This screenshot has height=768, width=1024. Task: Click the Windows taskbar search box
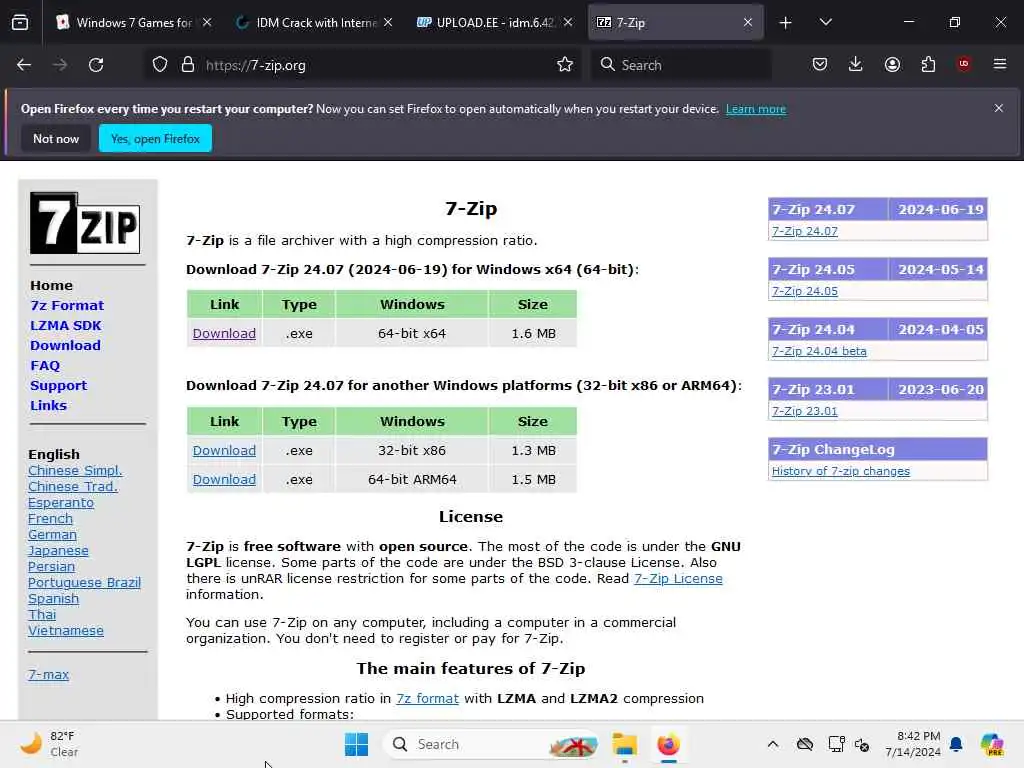tap(491, 744)
